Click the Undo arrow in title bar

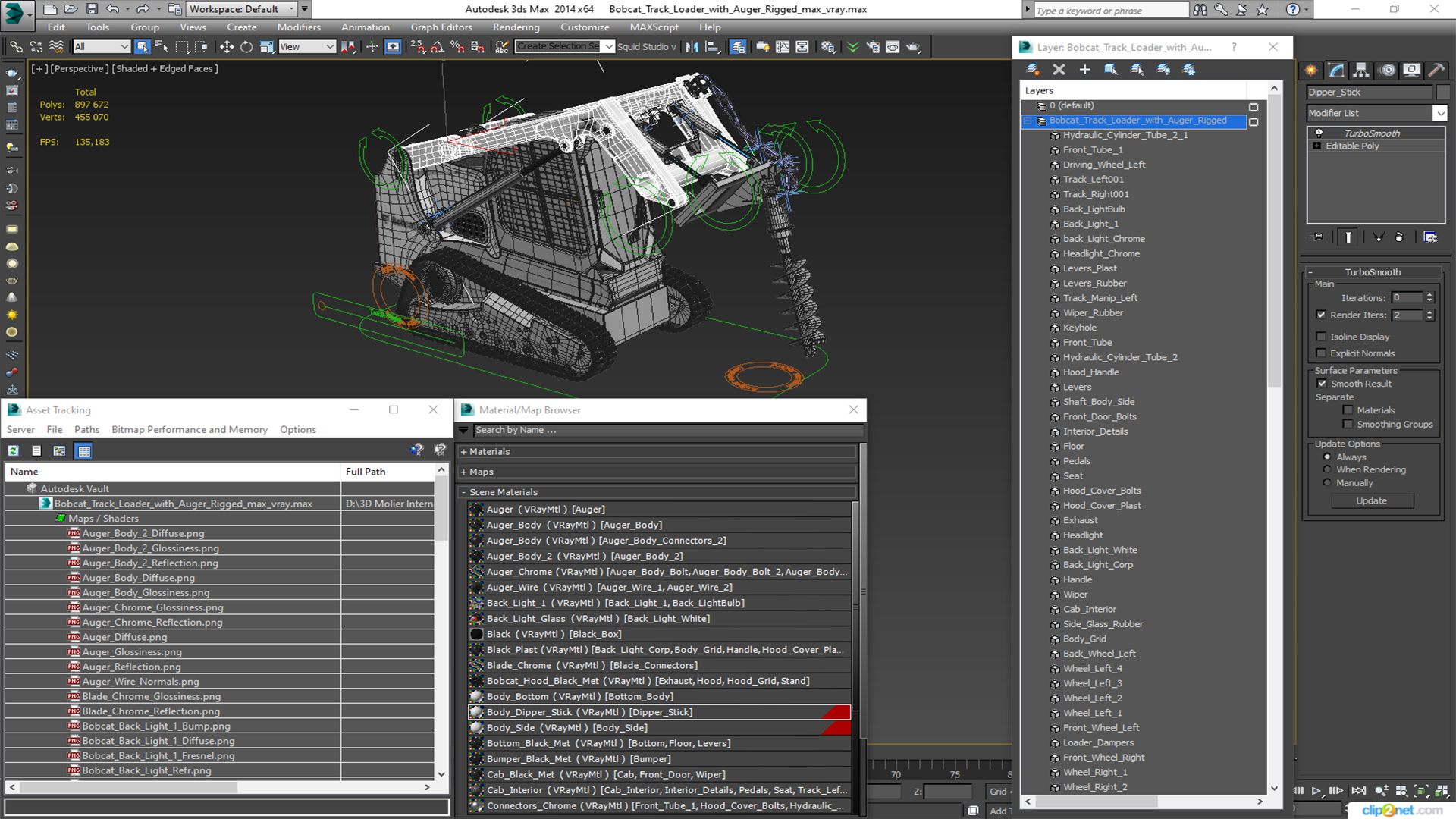[112, 9]
